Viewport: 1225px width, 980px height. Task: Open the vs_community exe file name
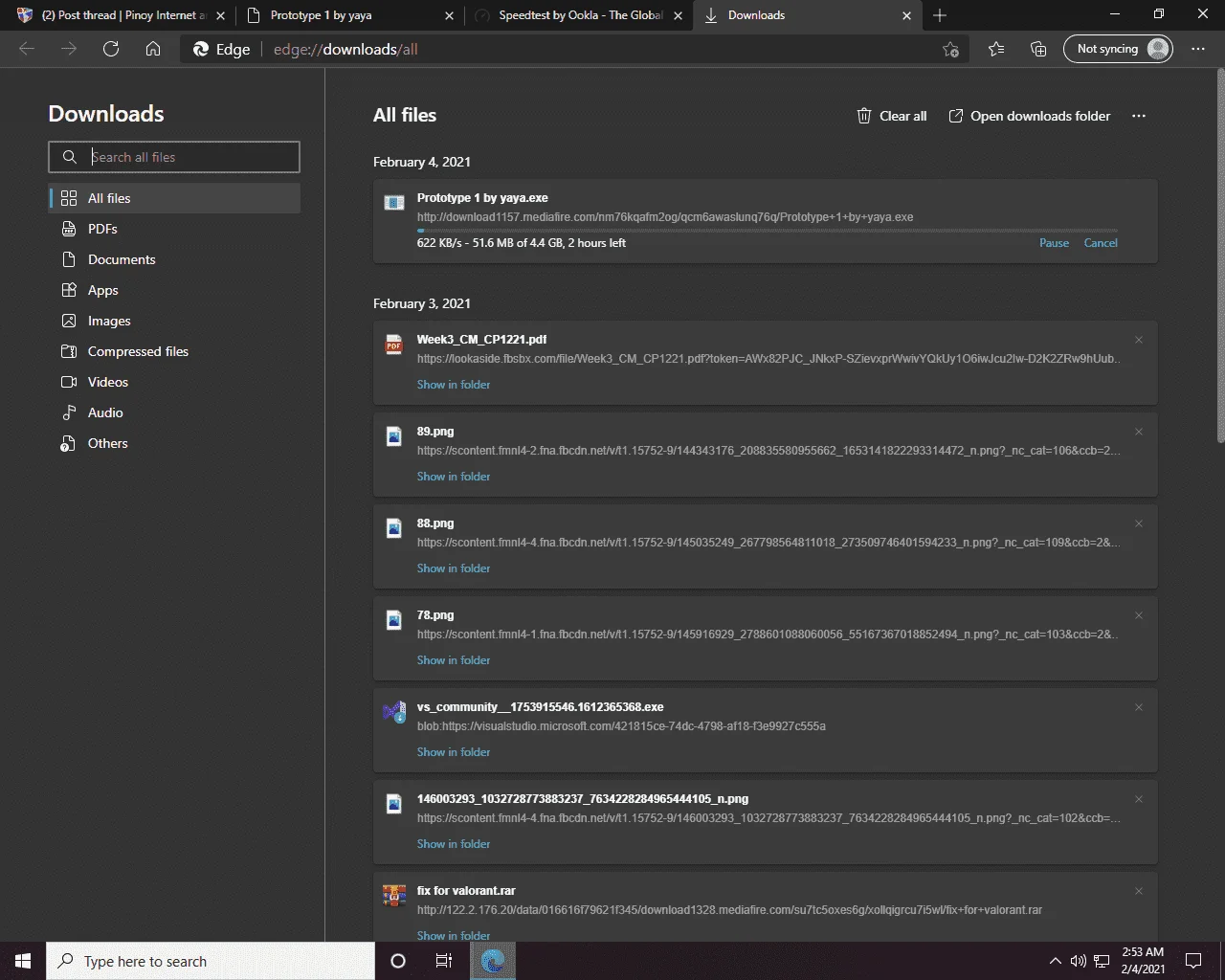tap(540, 707)
